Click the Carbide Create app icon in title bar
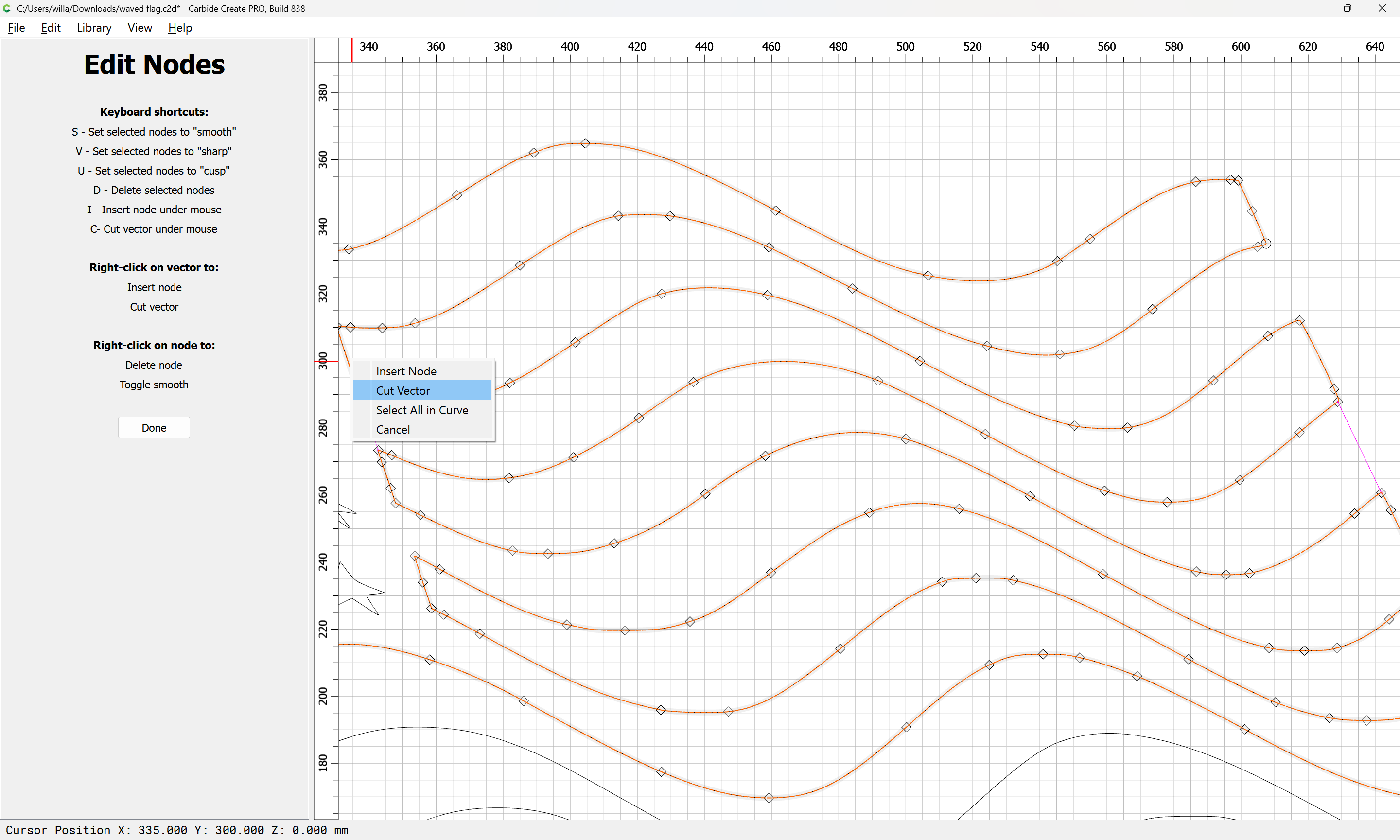Viewport: 1400px width, 840px height. click(x=7, y=8)
